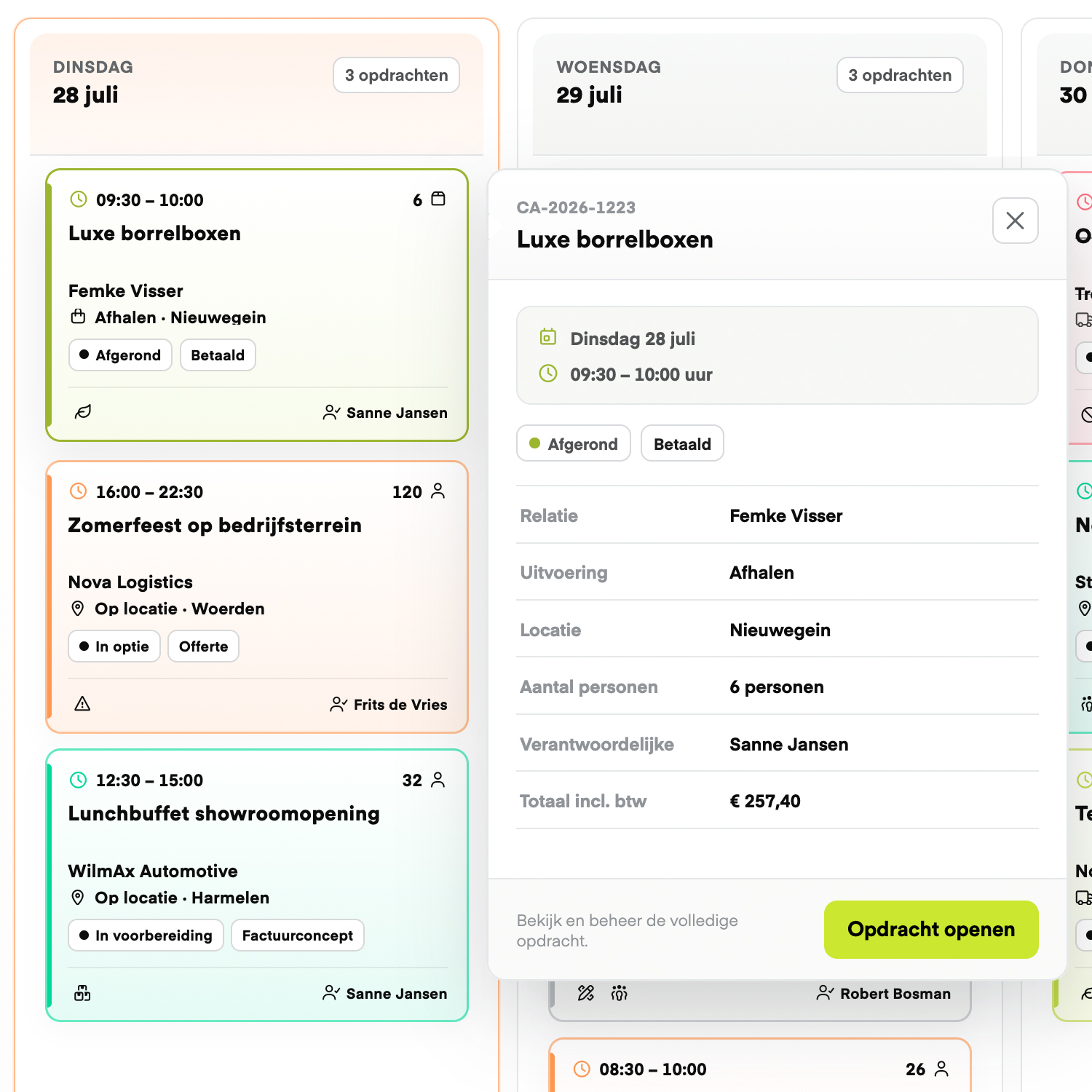Click pickup bag icon beside Afhalen · Nieuwegein
This screenshot has height=1092, width=1092.
coord(78,317)
